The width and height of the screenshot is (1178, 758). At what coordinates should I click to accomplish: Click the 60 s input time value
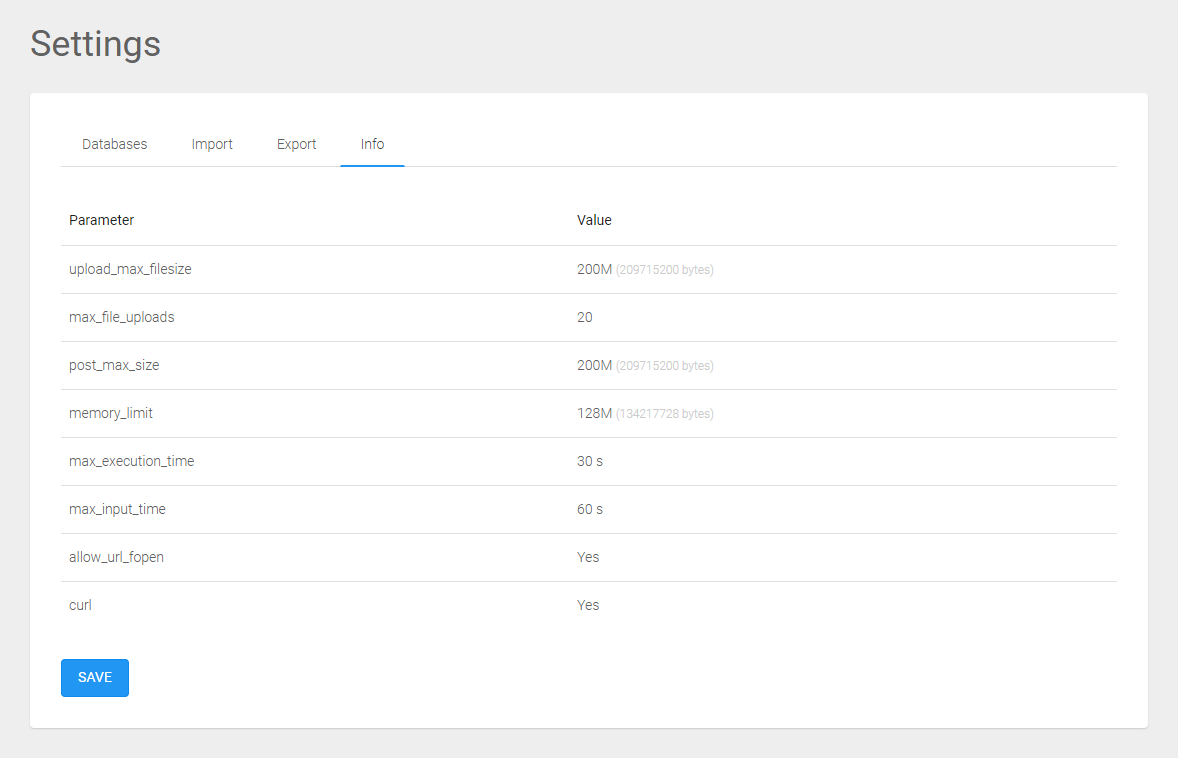pos(590,509)
